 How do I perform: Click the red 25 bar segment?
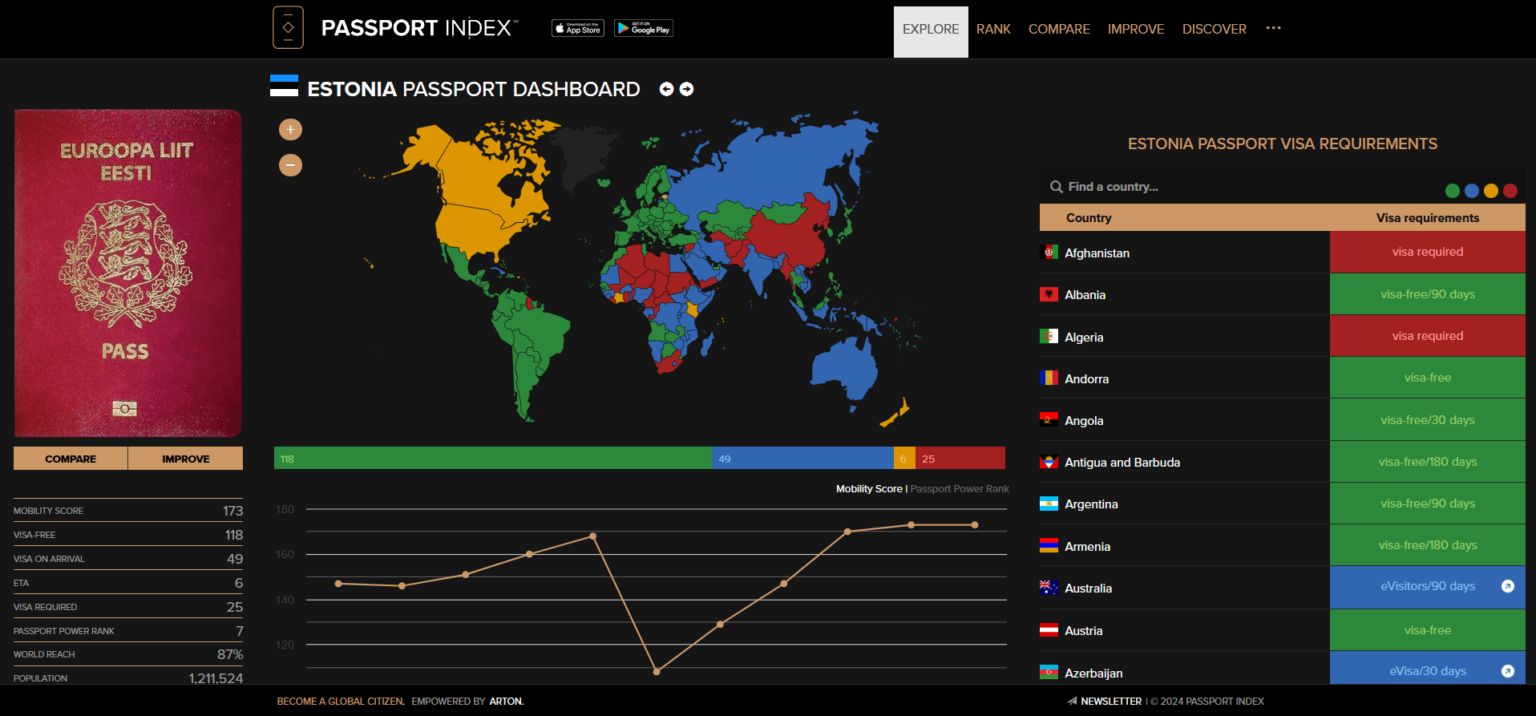960,458
